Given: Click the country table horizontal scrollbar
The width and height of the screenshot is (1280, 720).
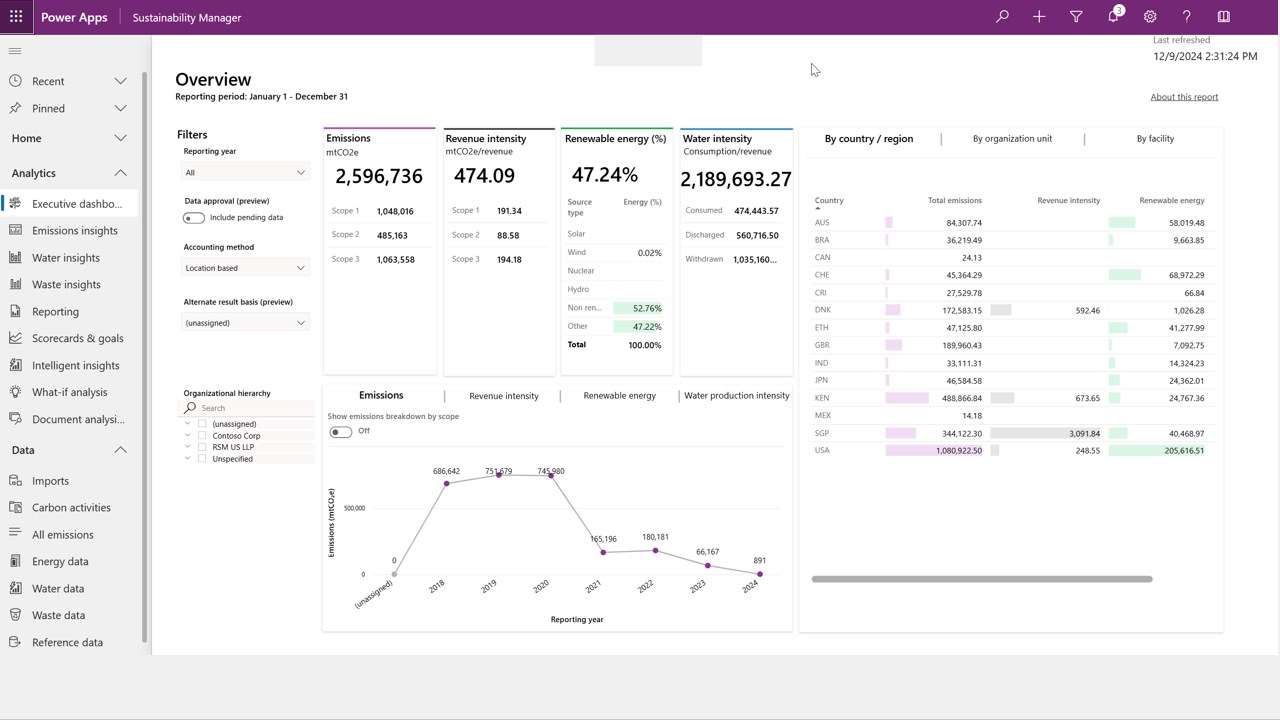Looking at the screenshot, I should pyautogui.click(x=982, y=579).
